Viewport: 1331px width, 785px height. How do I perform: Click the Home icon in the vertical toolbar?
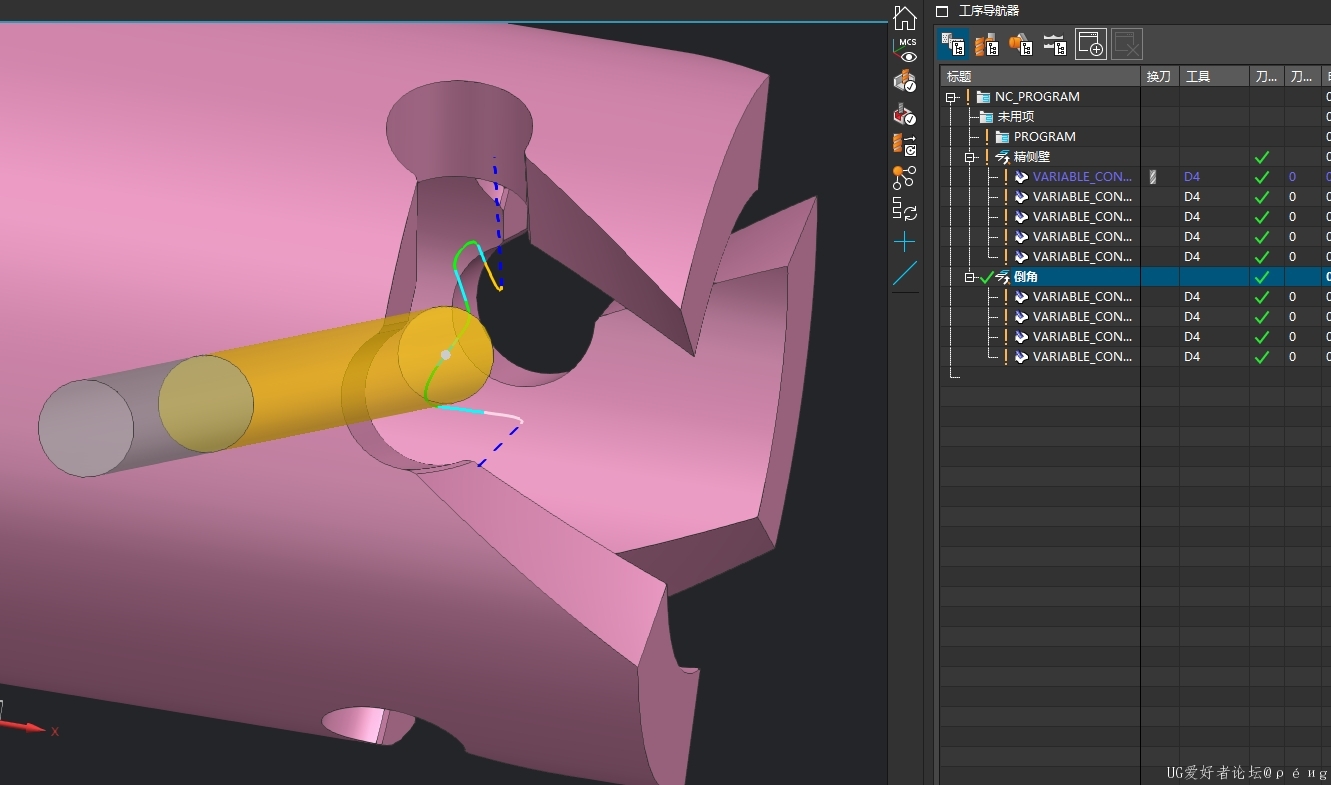click(904, 17)
